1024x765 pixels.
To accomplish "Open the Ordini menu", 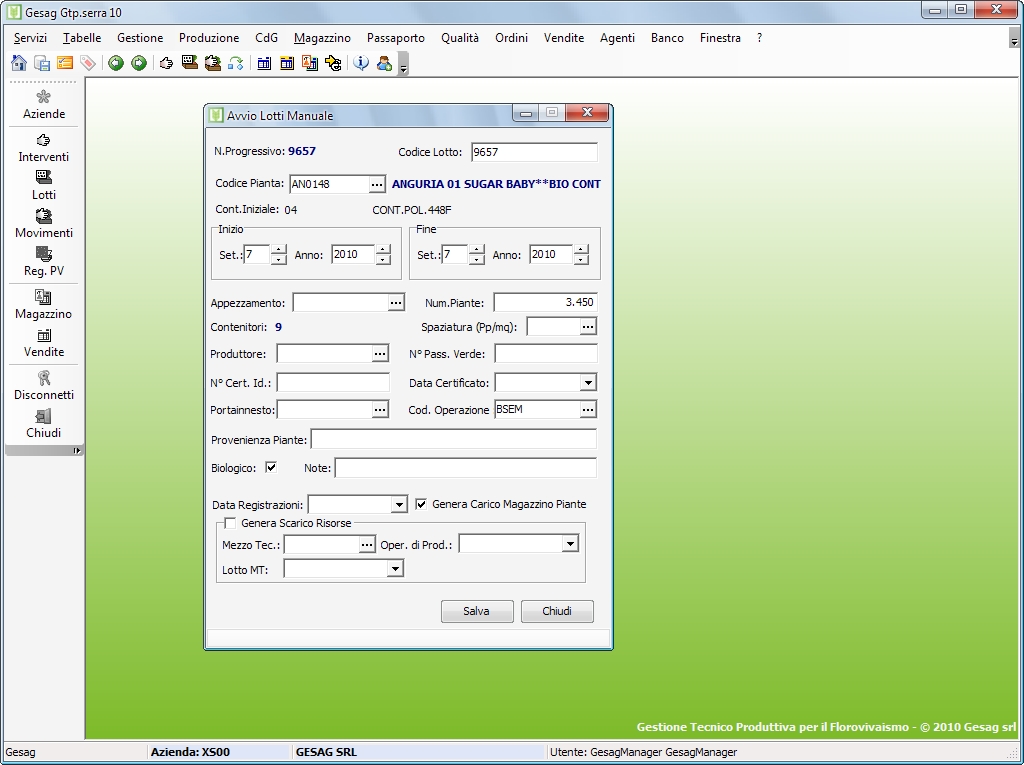I will coord(511,38).
